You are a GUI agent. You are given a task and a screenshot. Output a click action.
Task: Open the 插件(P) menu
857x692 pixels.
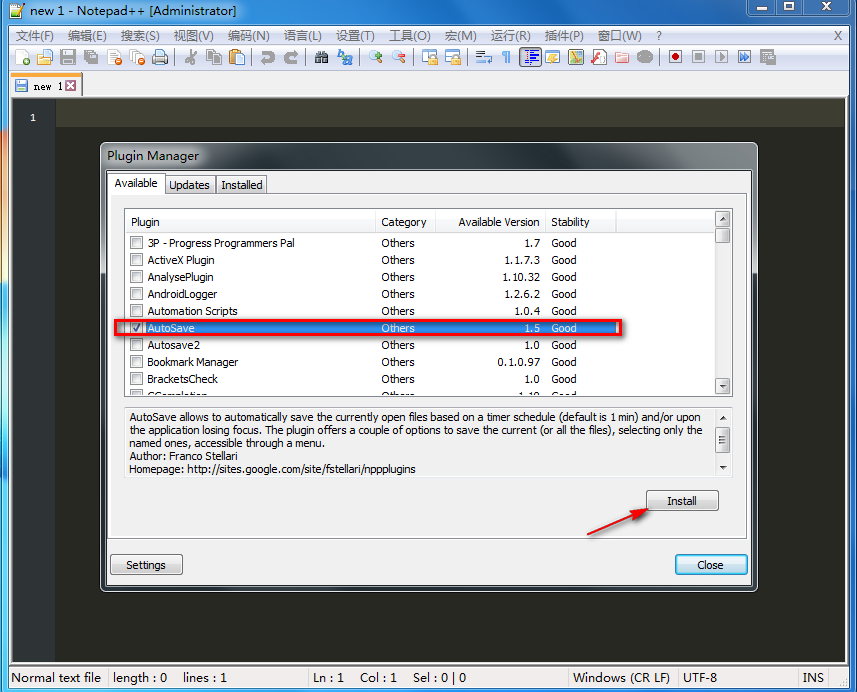pos(564,36)
